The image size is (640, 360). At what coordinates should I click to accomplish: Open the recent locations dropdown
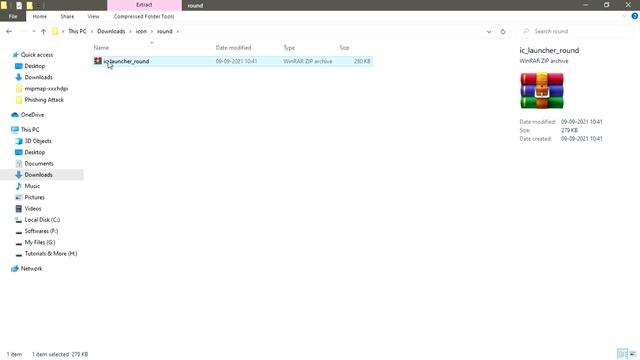[x=33, y=31]
